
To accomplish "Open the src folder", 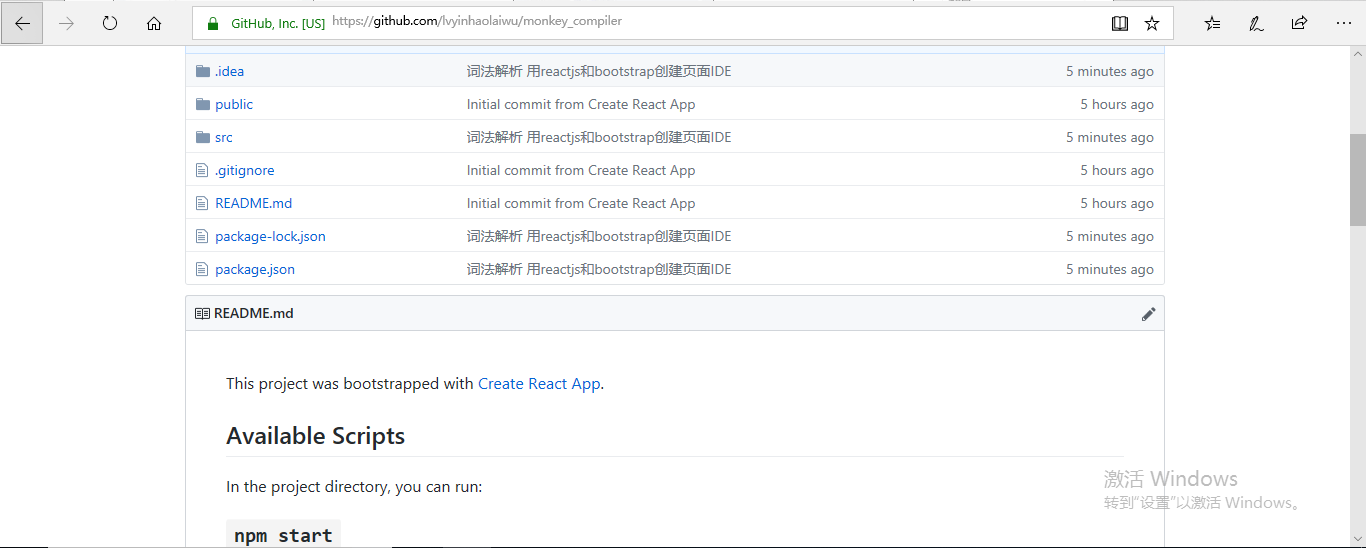I will coord(224,137).
